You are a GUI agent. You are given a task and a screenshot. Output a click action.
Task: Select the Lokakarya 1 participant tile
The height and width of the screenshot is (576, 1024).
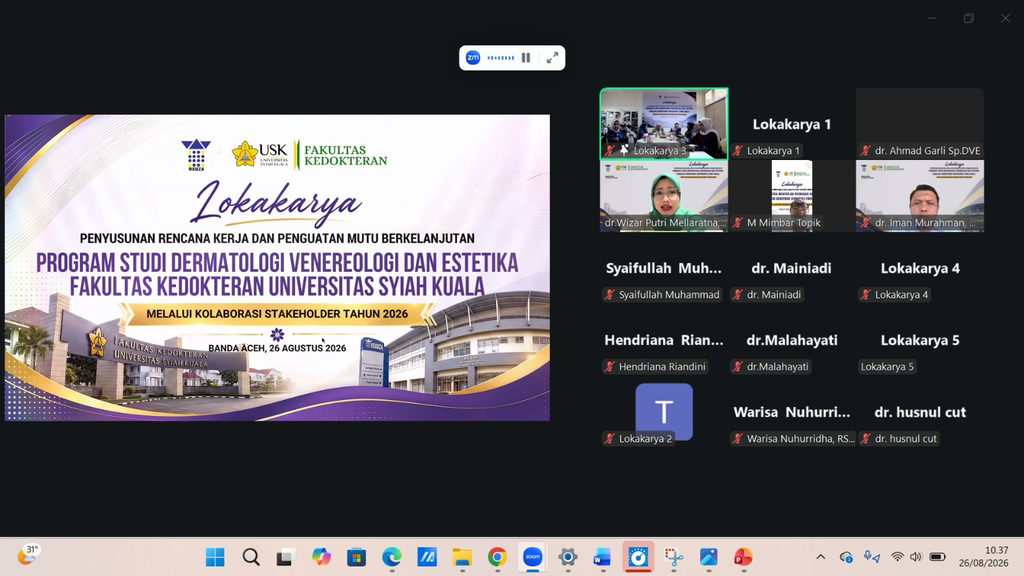(x=792, y=124)
